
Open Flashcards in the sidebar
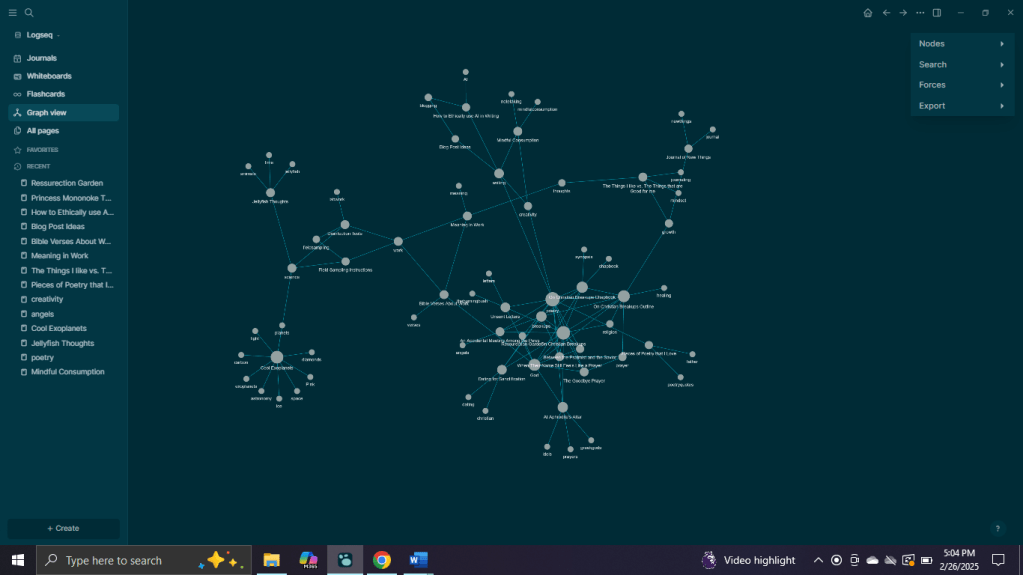(x=45, y=94)
